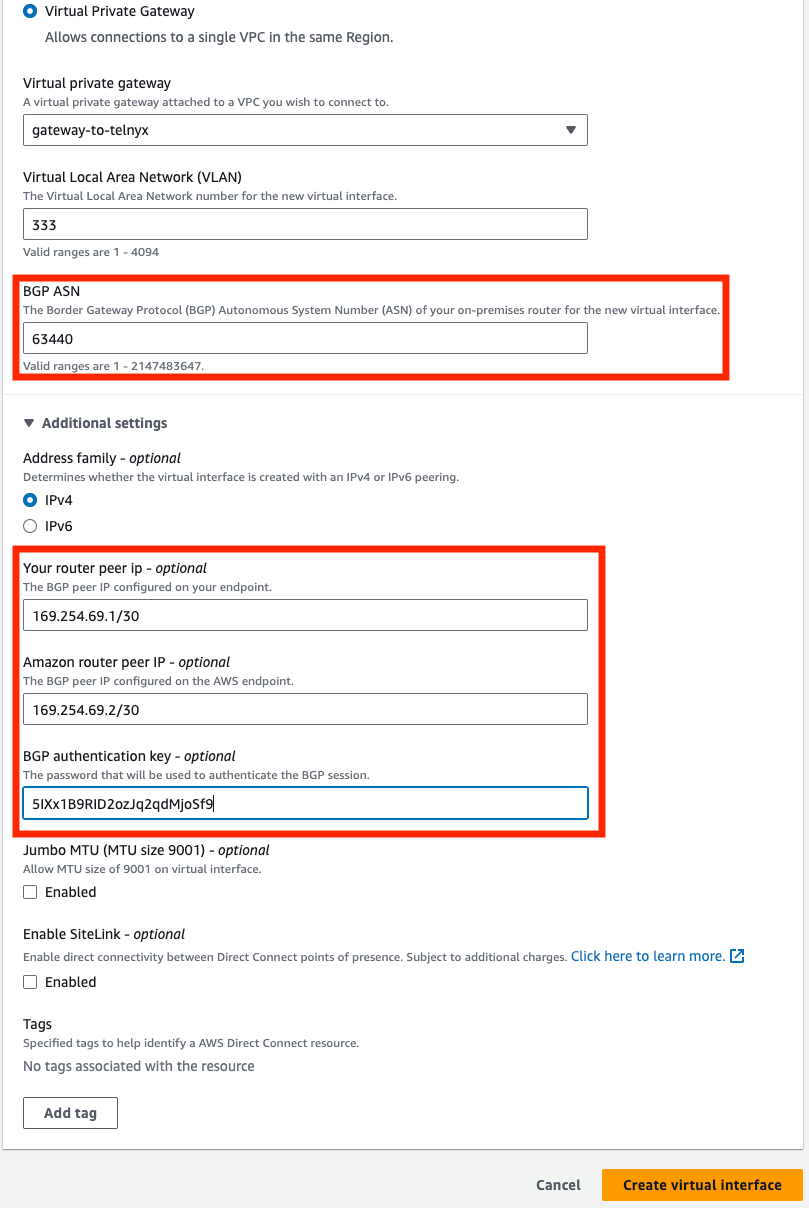The image size is (809, 1208).
Task: Select the IPv4 address family option
Action: coord(29,500)
